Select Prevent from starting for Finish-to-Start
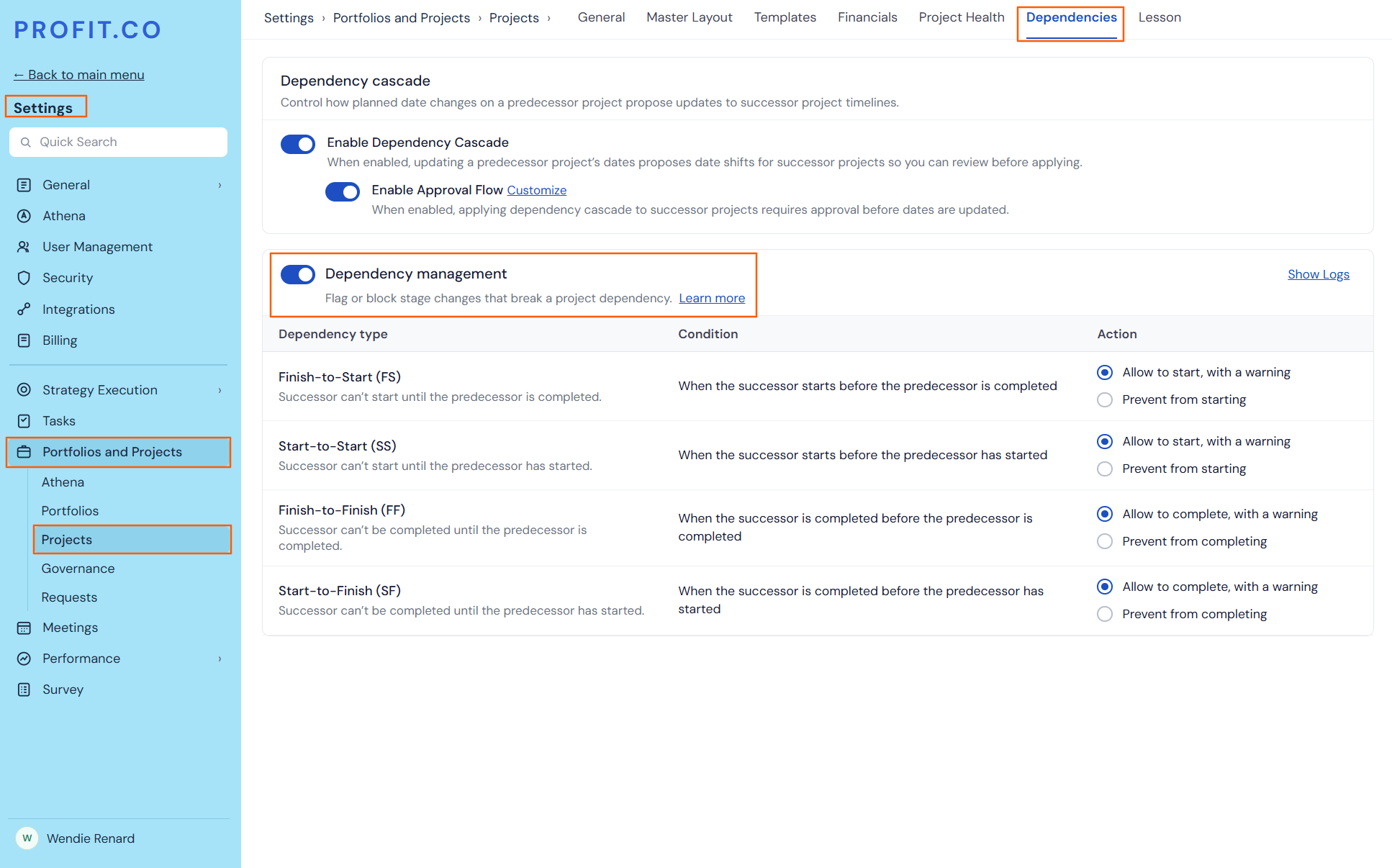Image resolution: width=1392 pixels, height=868 pixels. click(1105, 399)
